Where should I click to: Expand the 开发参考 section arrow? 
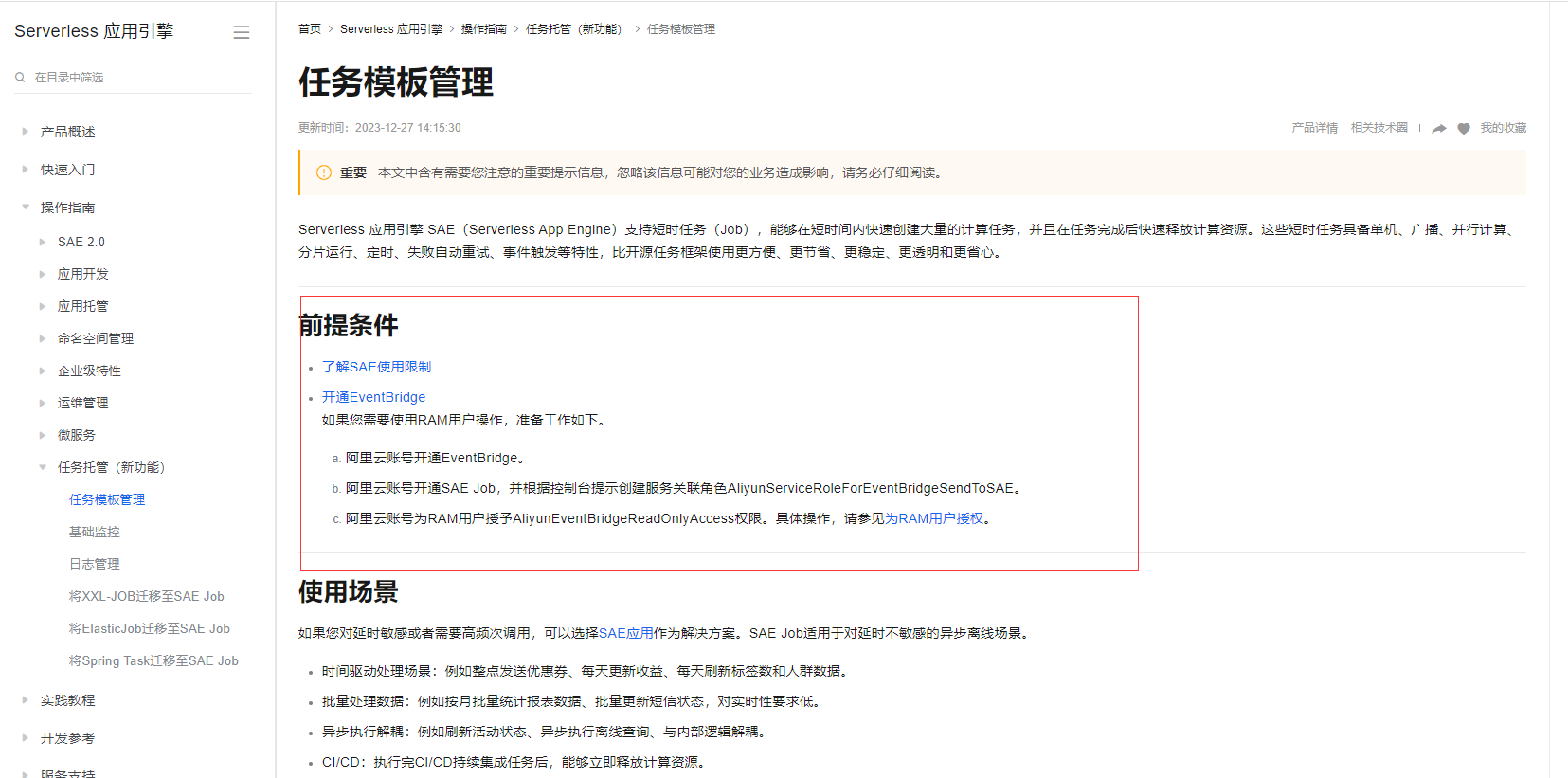tap(25, 738)
